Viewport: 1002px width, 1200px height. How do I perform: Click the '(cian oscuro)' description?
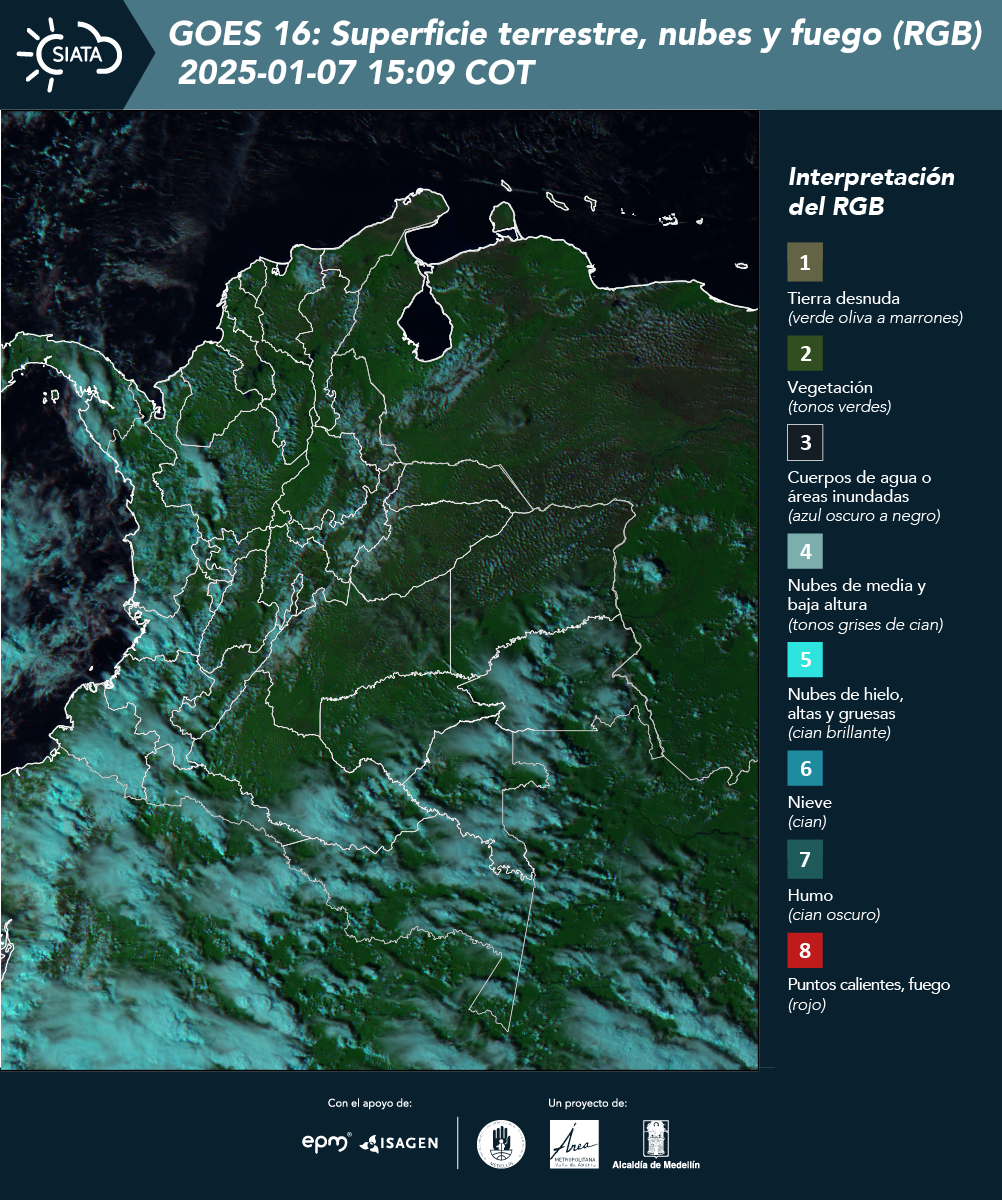coord(834,915)
